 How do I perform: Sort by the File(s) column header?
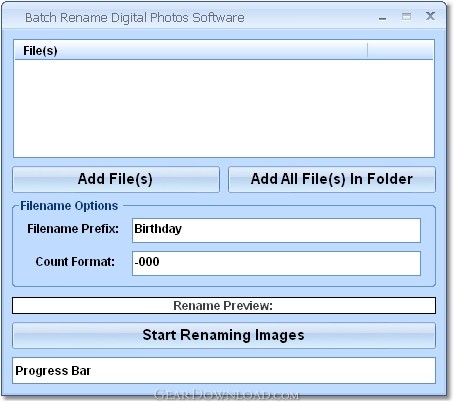click(191, 51)
